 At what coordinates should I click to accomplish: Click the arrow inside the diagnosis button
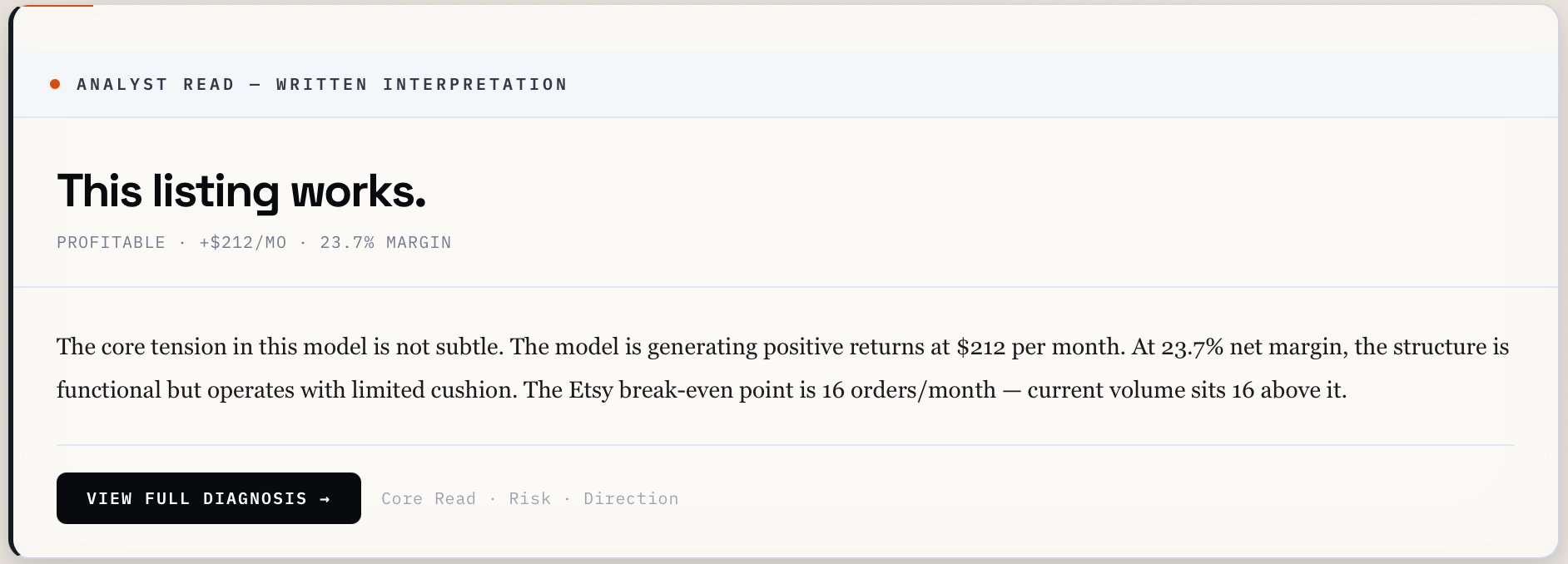pos(325,498)
